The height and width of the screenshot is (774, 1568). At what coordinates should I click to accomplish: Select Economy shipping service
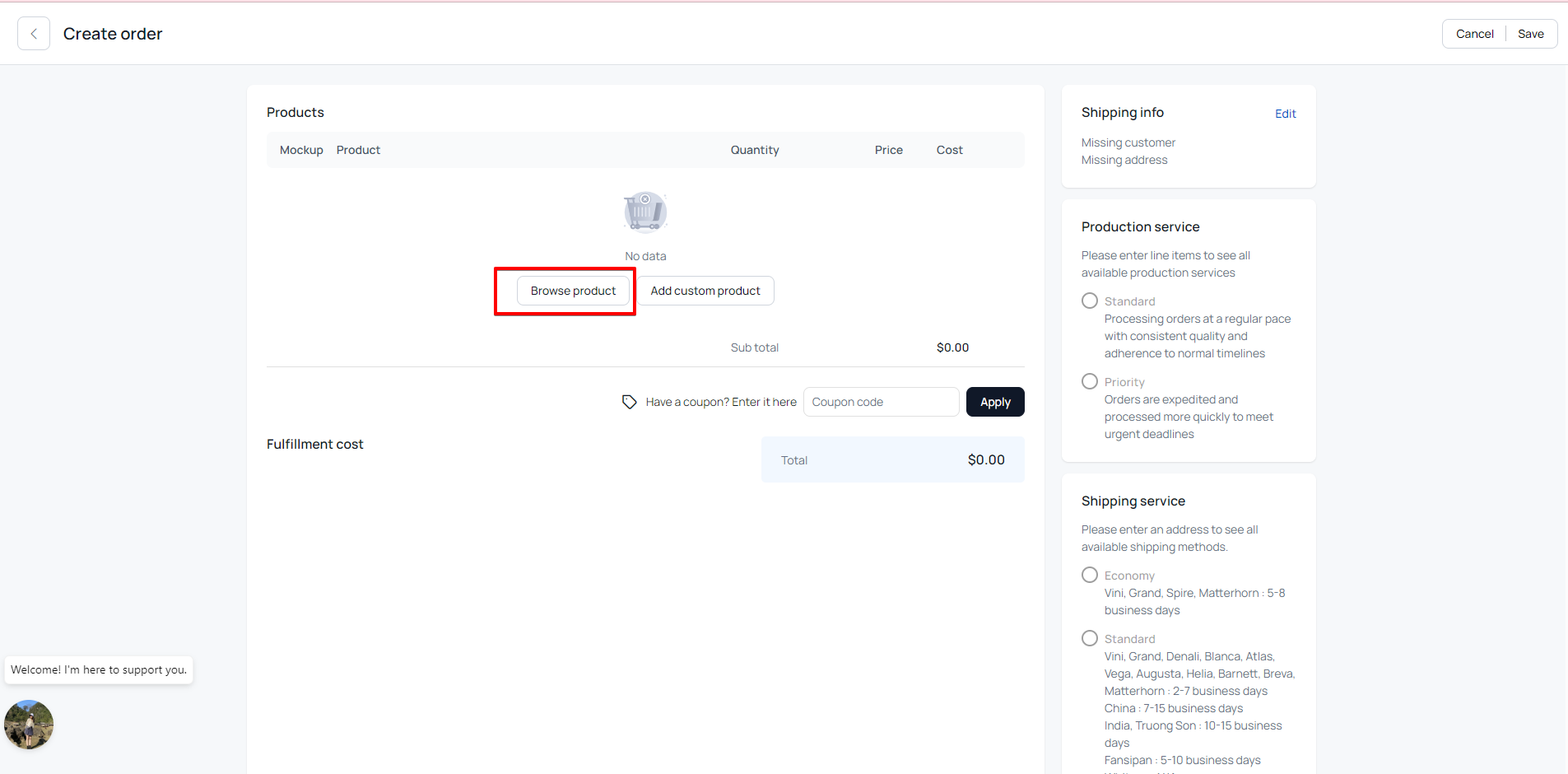pyautogui.click(x=1090, y=576)
